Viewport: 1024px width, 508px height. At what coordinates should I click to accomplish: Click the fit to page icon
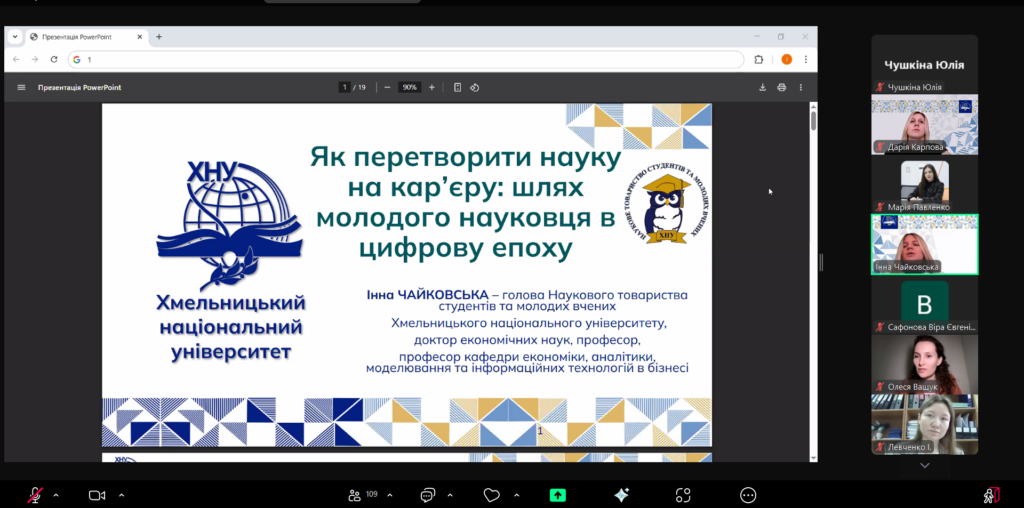[458, 87]
